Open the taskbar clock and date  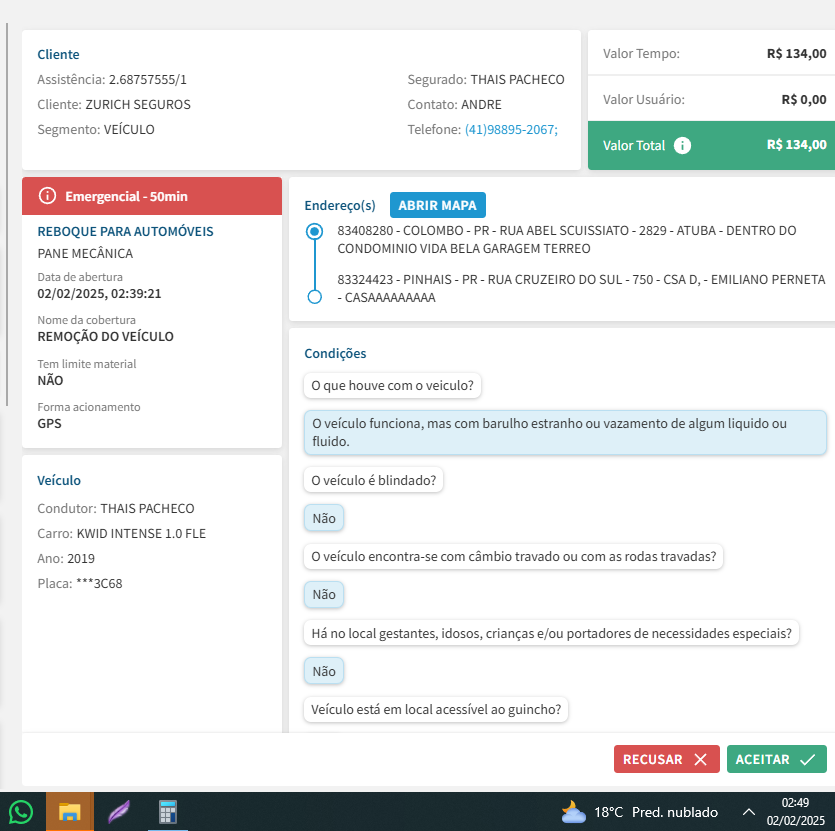click(794, 811)
